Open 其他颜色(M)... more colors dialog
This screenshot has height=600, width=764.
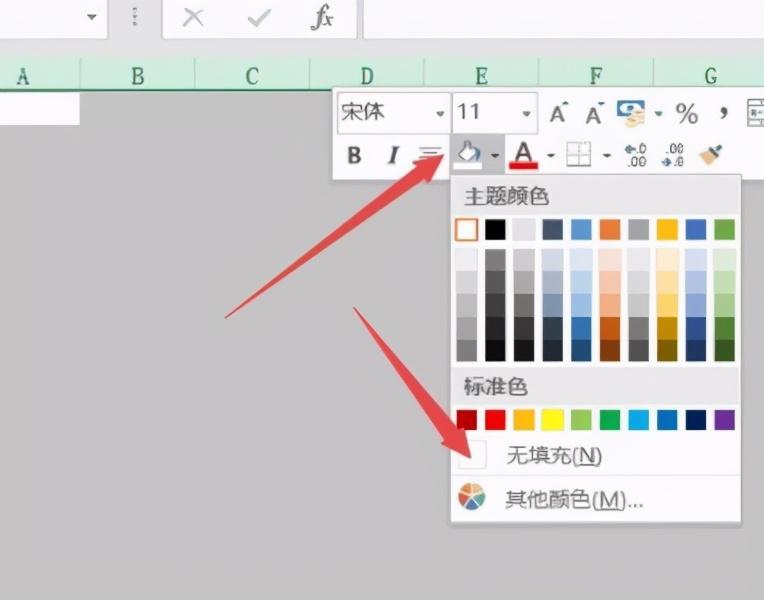click(573, 499)
